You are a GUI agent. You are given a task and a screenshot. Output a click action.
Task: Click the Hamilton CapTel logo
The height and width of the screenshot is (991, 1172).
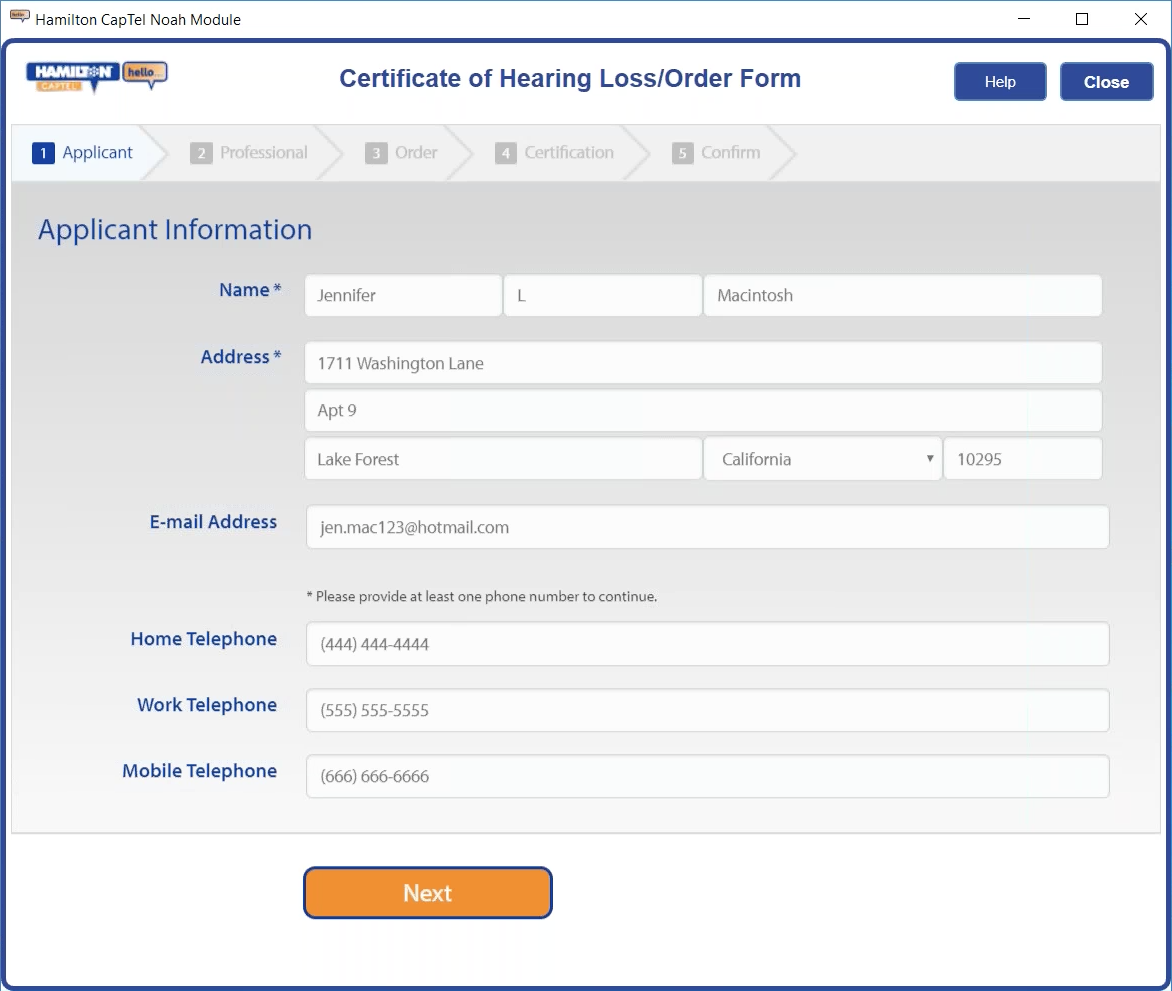(x=96, y=76)
